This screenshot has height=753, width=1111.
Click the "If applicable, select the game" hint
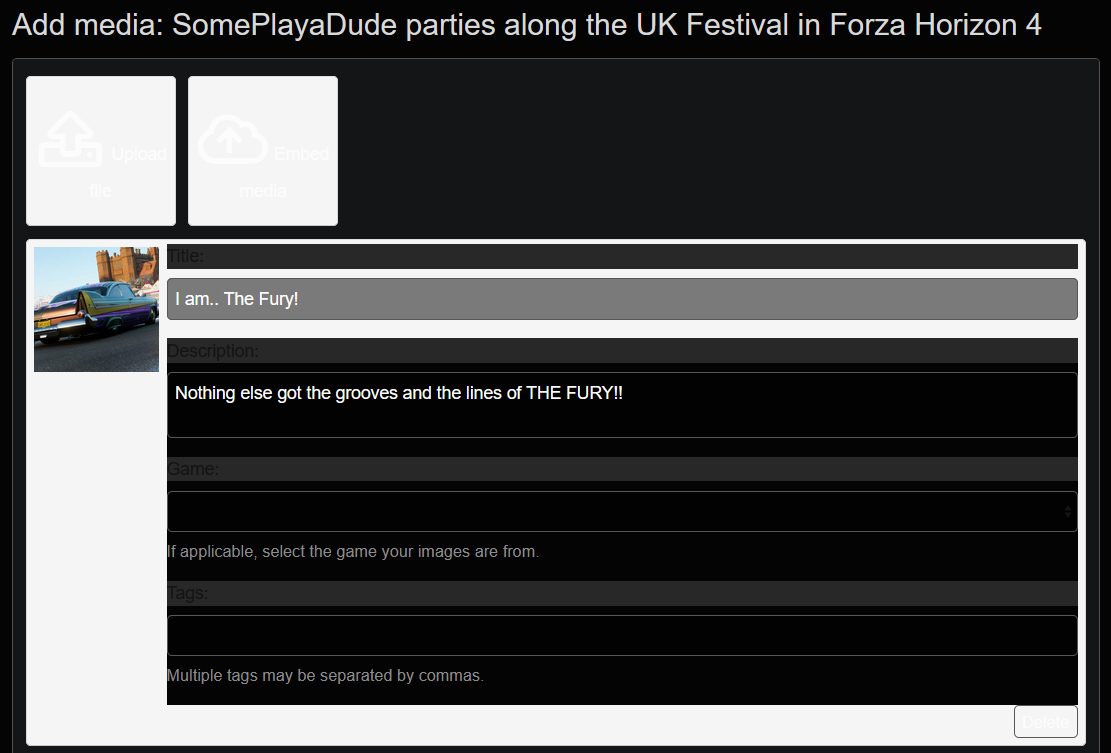(x=353, y=552)
